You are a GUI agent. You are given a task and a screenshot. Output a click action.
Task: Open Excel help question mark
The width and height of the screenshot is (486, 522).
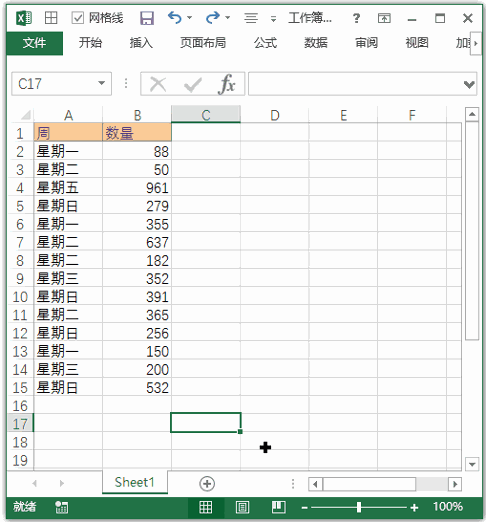pos(356,18)
